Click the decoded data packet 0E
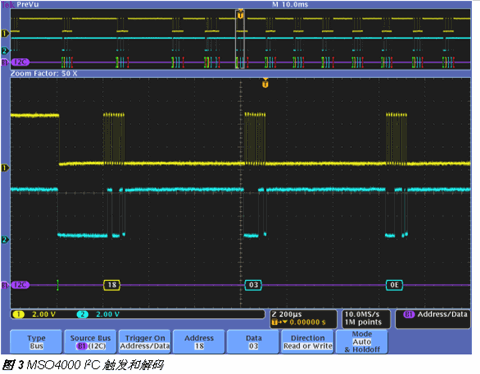480x374 pixels. (x=394, y=285)
